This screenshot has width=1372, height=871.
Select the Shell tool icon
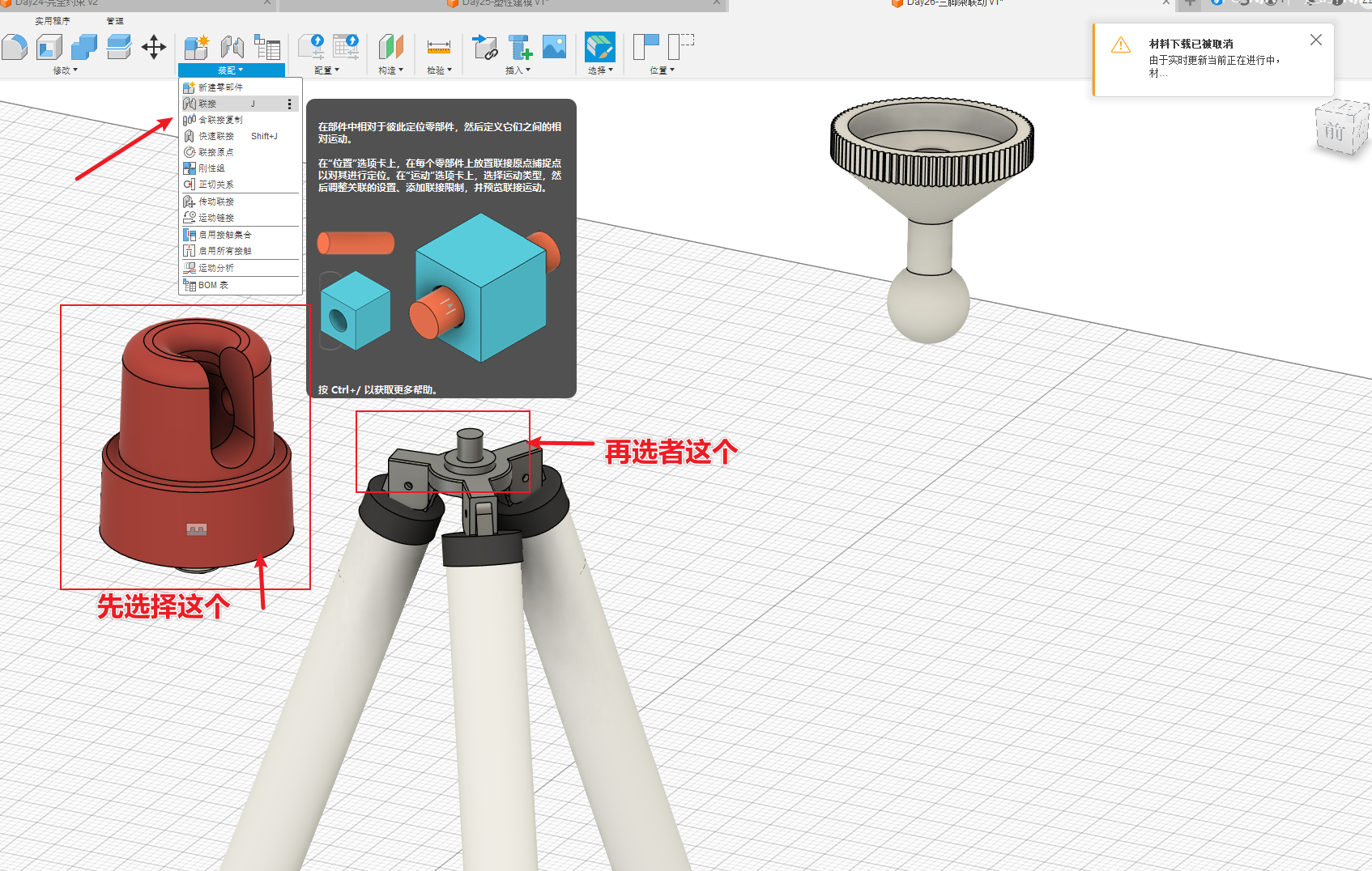point(49,47)
